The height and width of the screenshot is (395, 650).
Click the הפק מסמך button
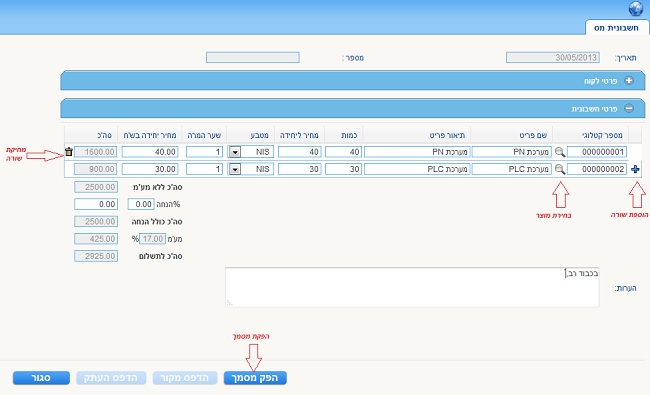[255, 378]
